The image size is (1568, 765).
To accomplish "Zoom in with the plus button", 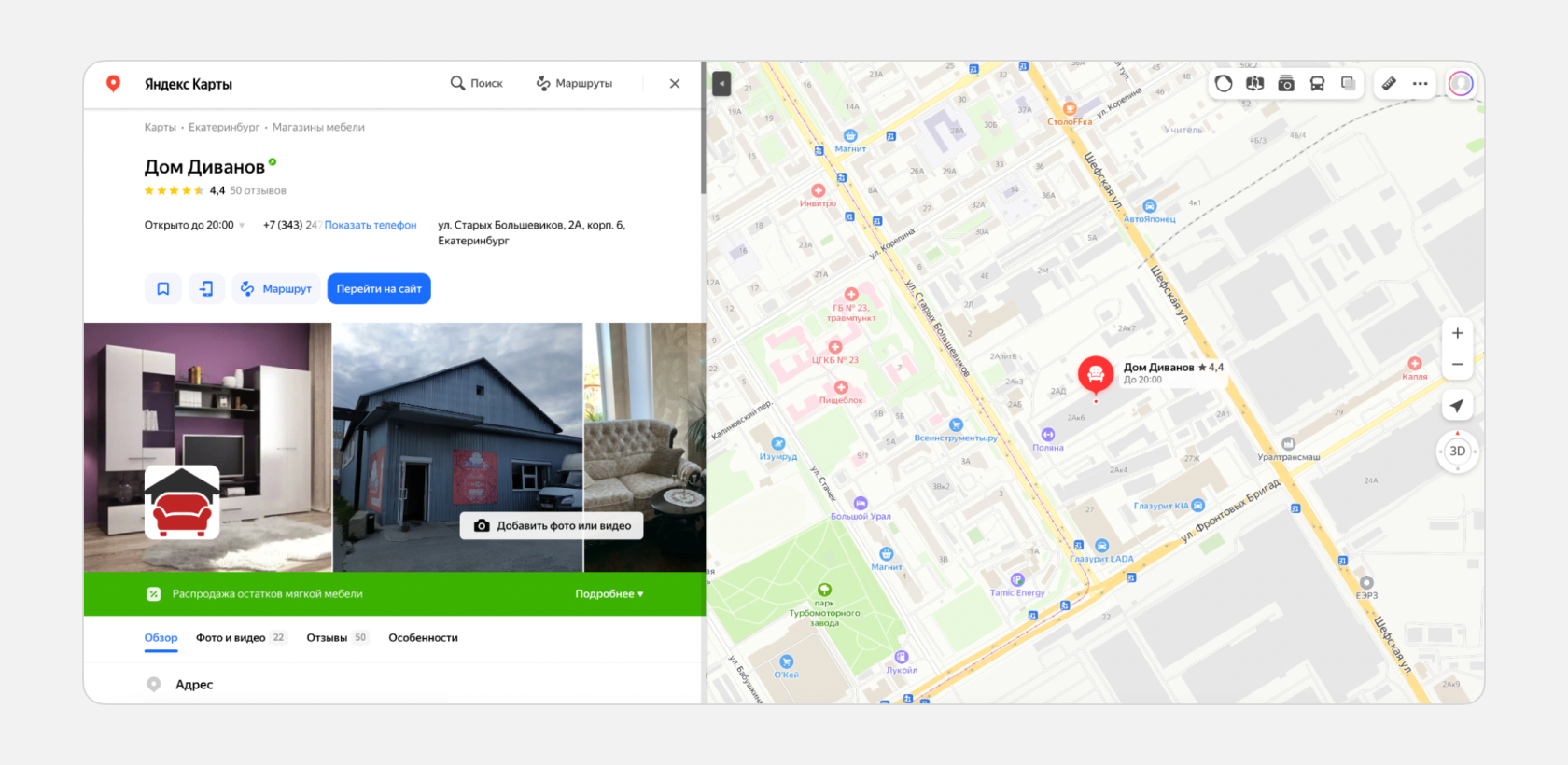I will tap(1457, 333).
